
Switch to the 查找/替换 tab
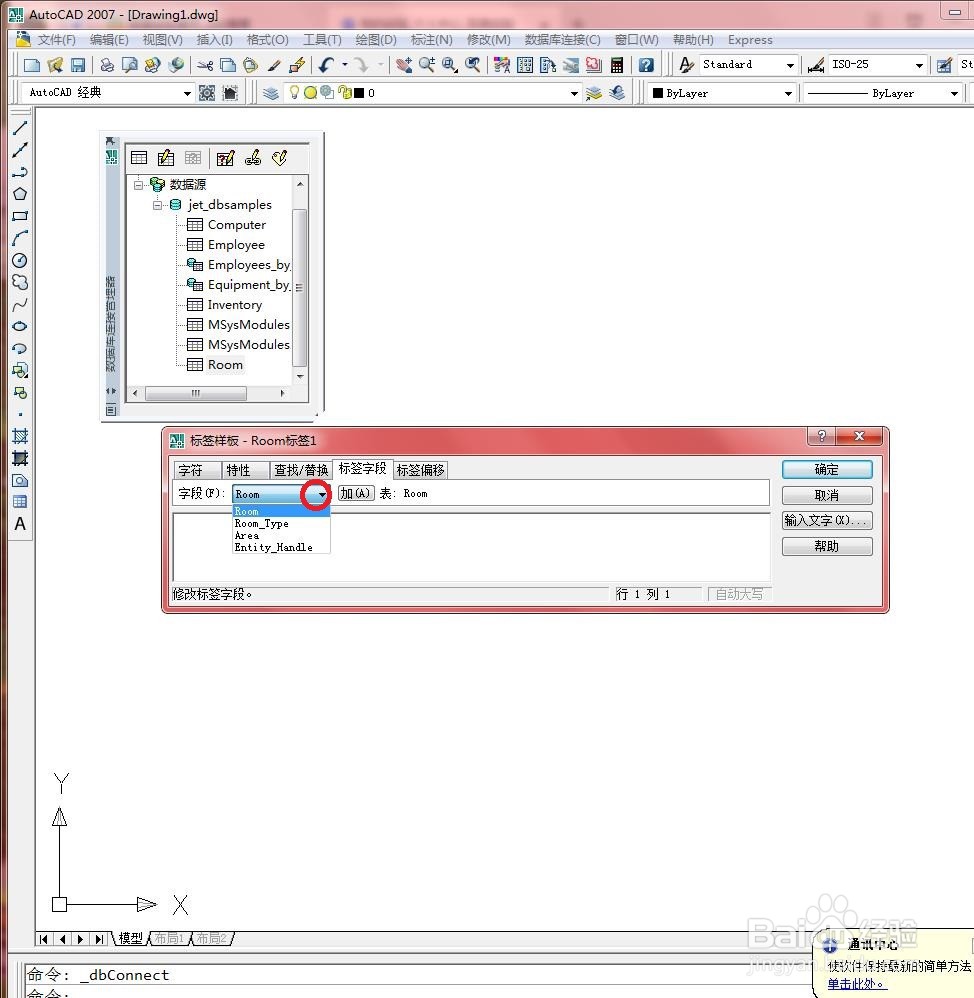click(300, 470)
